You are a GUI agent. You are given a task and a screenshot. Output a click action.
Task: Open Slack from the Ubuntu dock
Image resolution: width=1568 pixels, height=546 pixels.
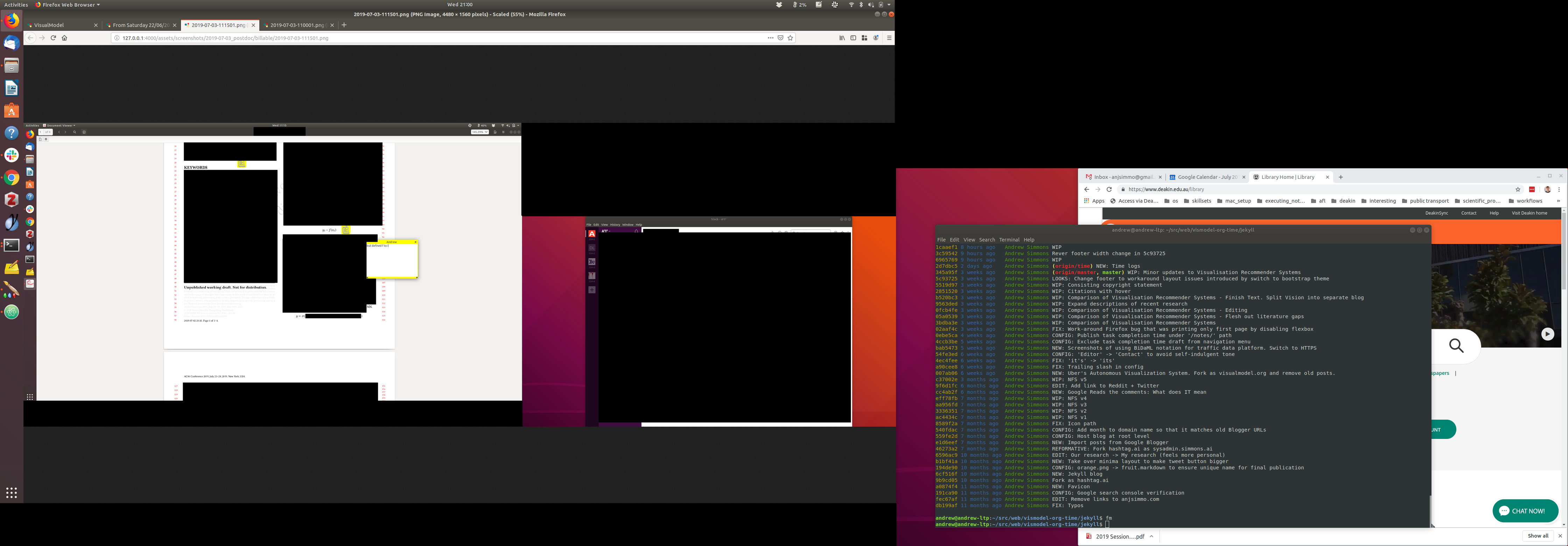click(x=12, y=155)
